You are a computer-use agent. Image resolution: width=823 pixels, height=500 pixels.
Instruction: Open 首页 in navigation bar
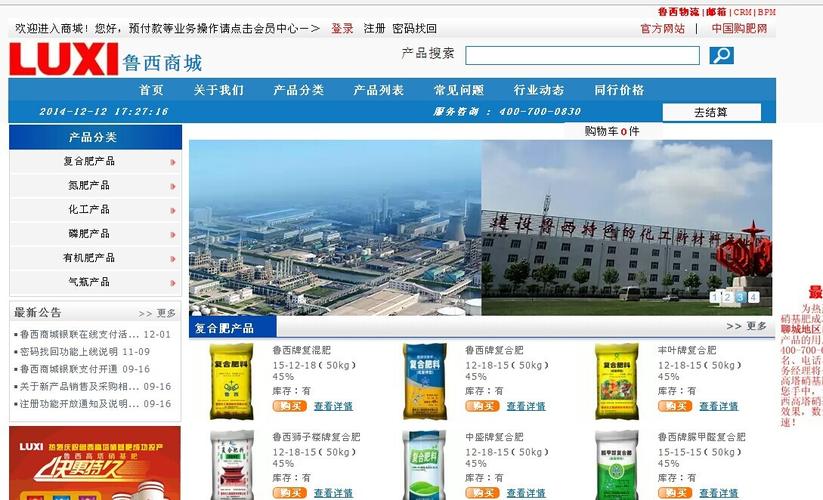tap(151, 90)
